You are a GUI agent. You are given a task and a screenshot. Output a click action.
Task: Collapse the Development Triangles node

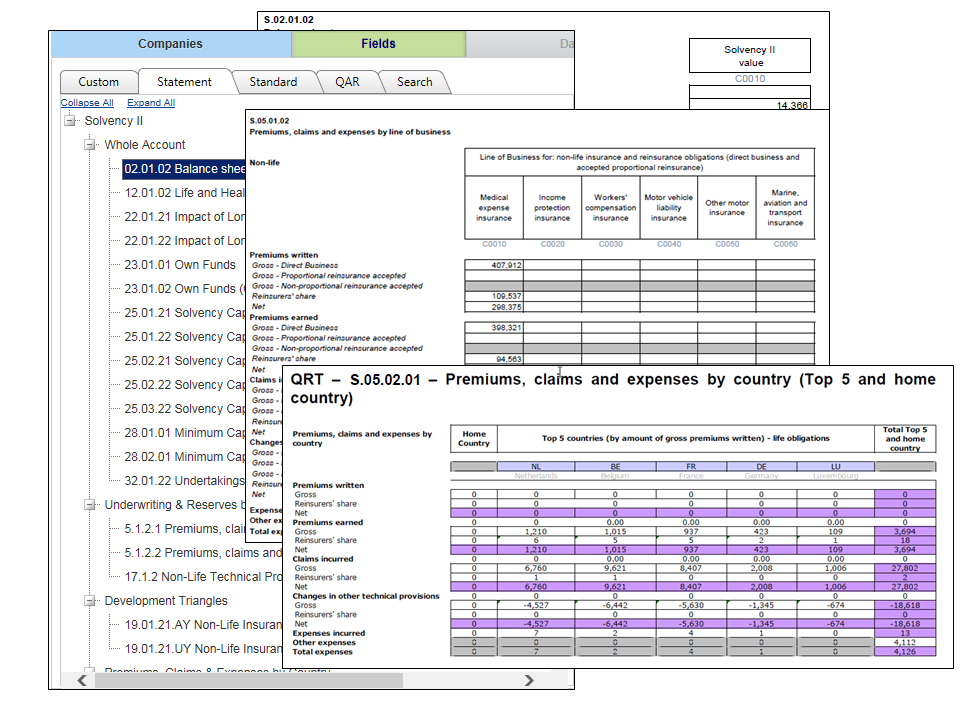(89, 601)
